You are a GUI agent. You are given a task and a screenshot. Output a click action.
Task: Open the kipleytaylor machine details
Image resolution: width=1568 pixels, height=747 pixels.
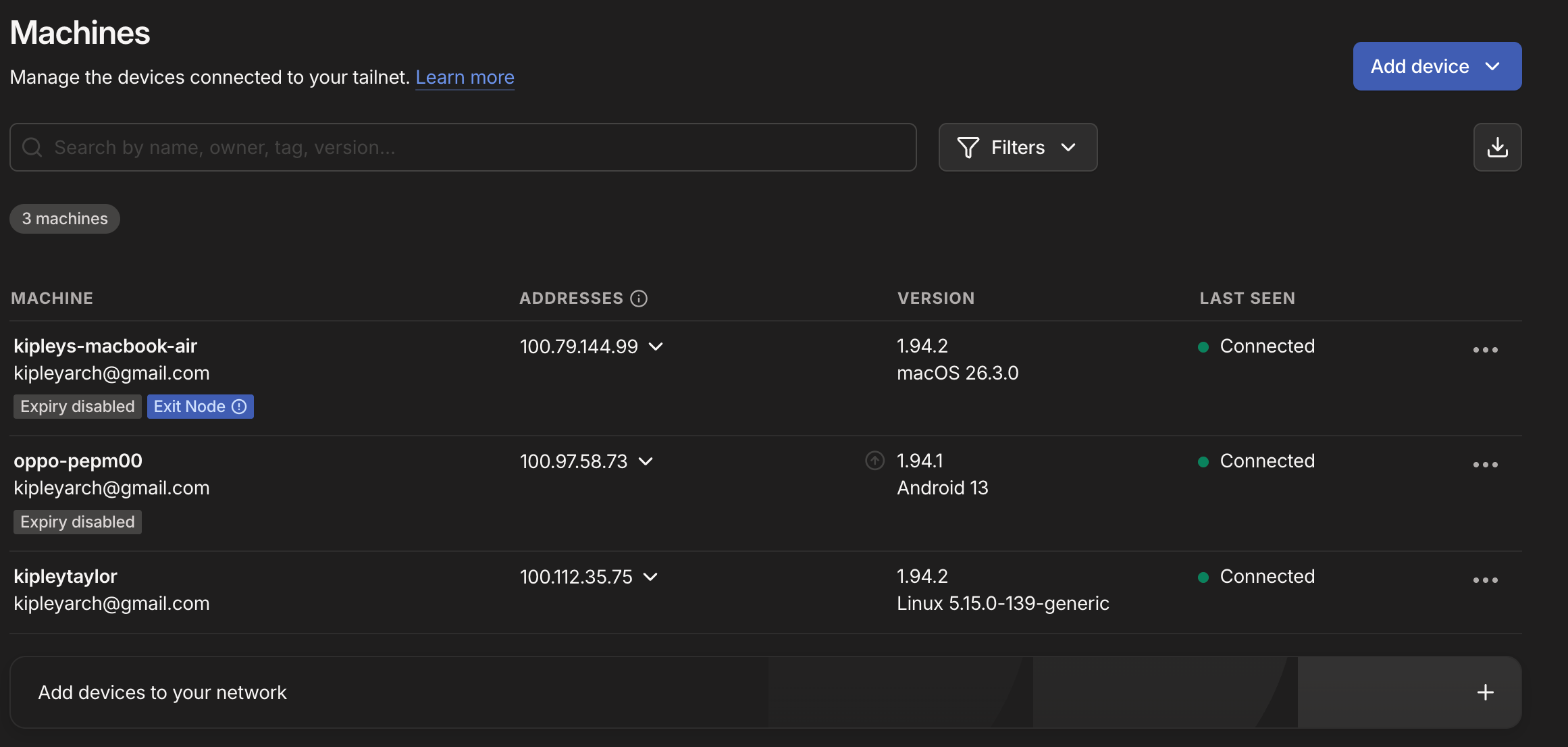(66, 576)
